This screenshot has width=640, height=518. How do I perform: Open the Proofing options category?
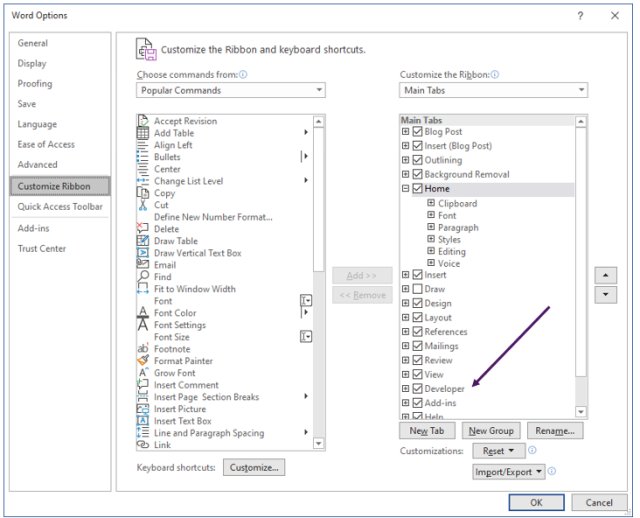pos(35,84)
